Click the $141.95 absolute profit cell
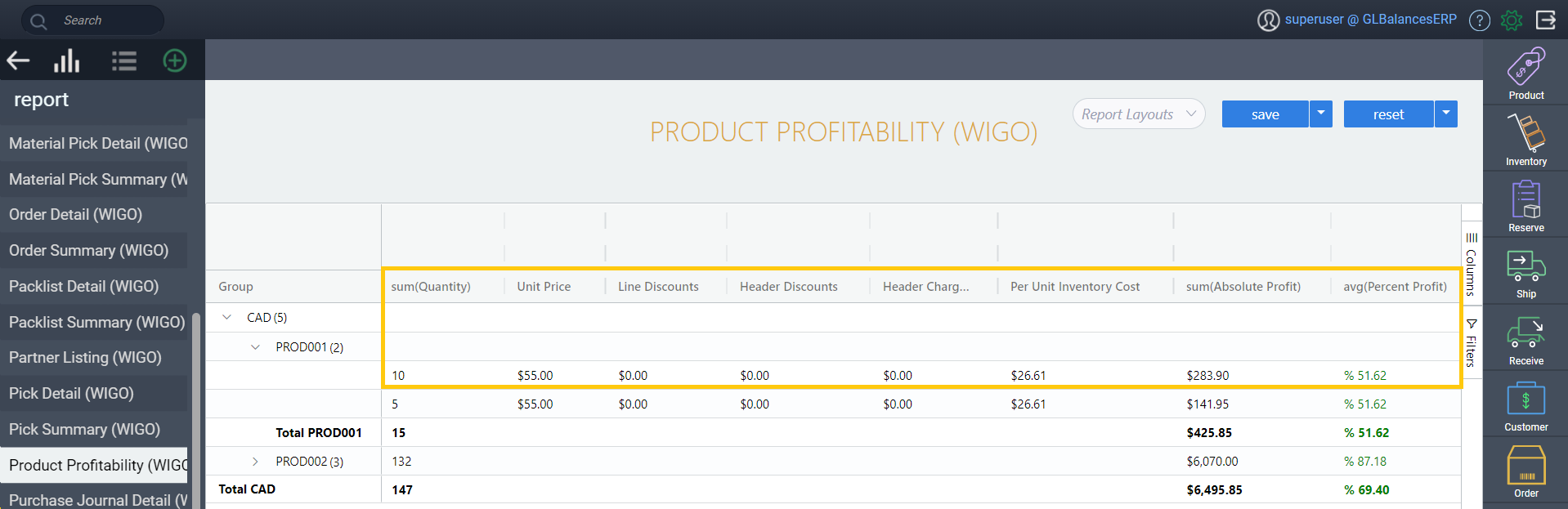 click(x=1208, y=404)
